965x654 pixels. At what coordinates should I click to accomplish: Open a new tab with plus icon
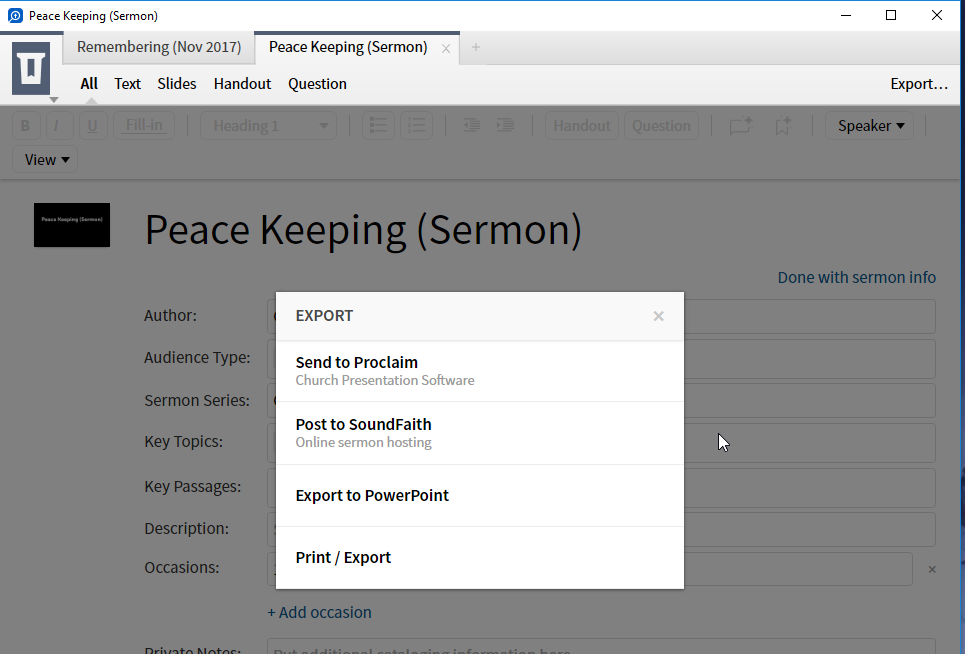(476, 47)
